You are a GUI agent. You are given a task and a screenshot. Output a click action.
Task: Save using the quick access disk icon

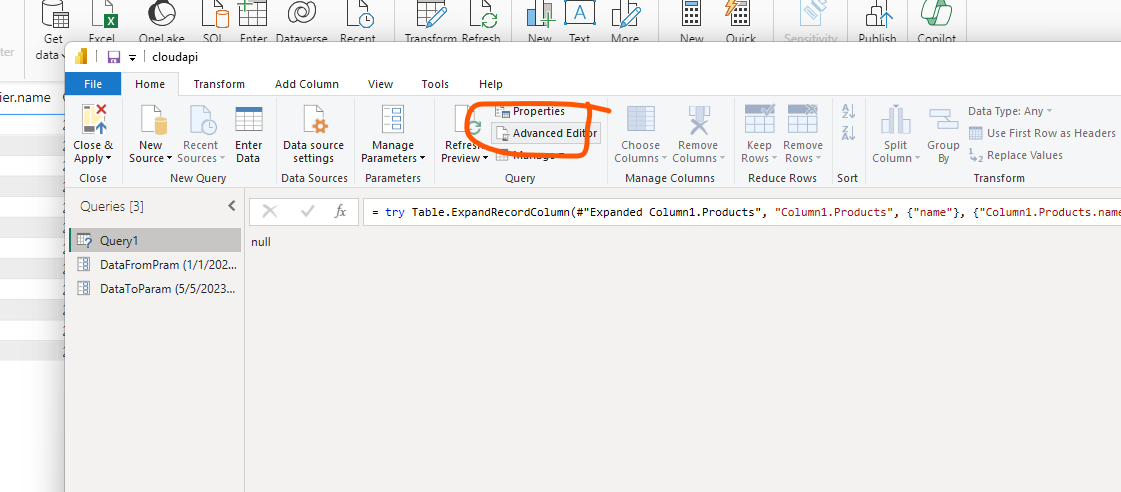pyautogui.click(x=113, y=56)
